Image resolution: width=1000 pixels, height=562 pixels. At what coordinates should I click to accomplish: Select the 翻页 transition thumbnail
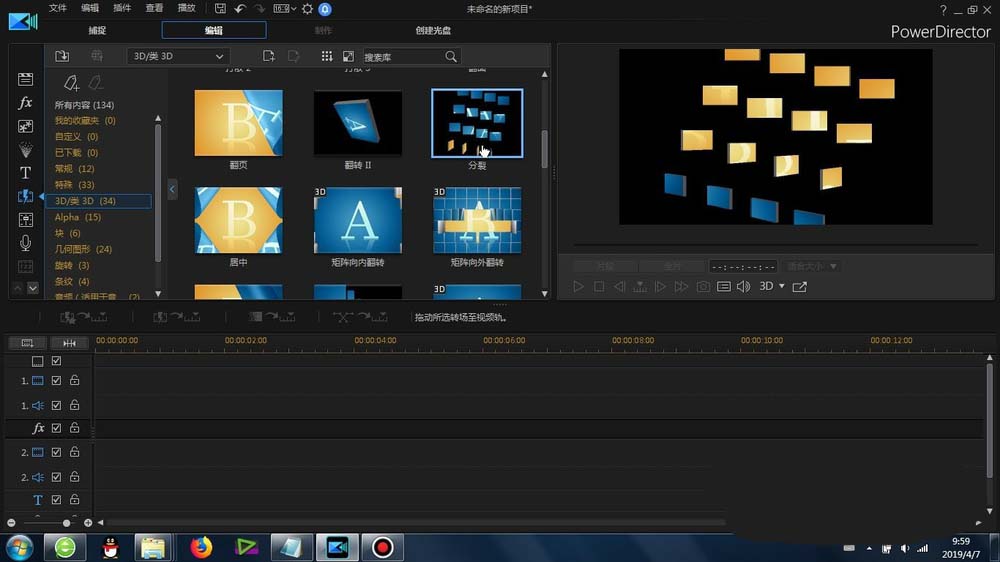point(239,123)
